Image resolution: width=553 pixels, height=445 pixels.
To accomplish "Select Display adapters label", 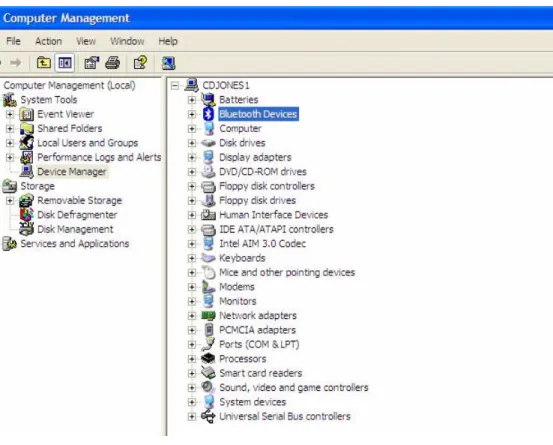I will click(255, 157).
